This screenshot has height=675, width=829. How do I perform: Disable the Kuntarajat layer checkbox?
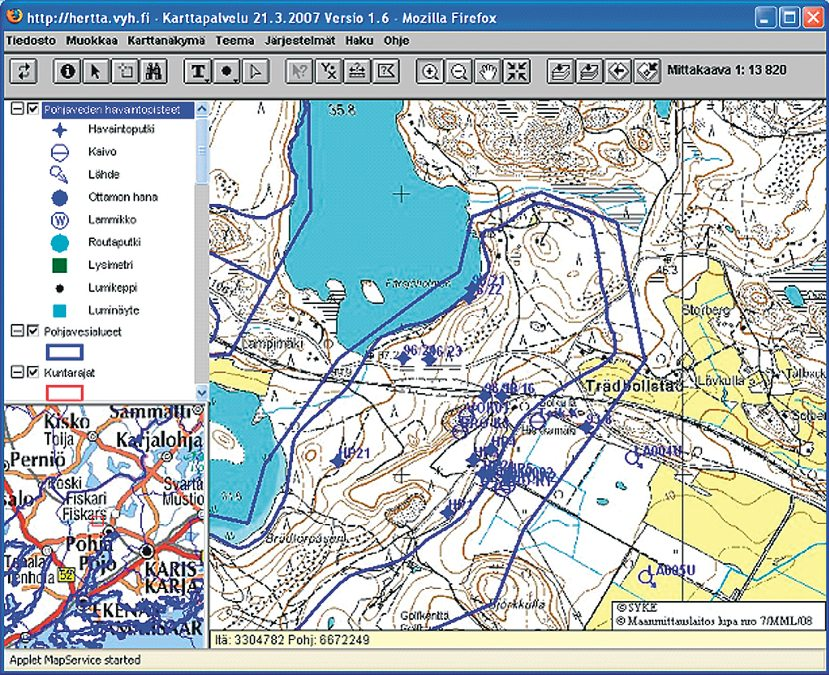[x=33, y=372]
